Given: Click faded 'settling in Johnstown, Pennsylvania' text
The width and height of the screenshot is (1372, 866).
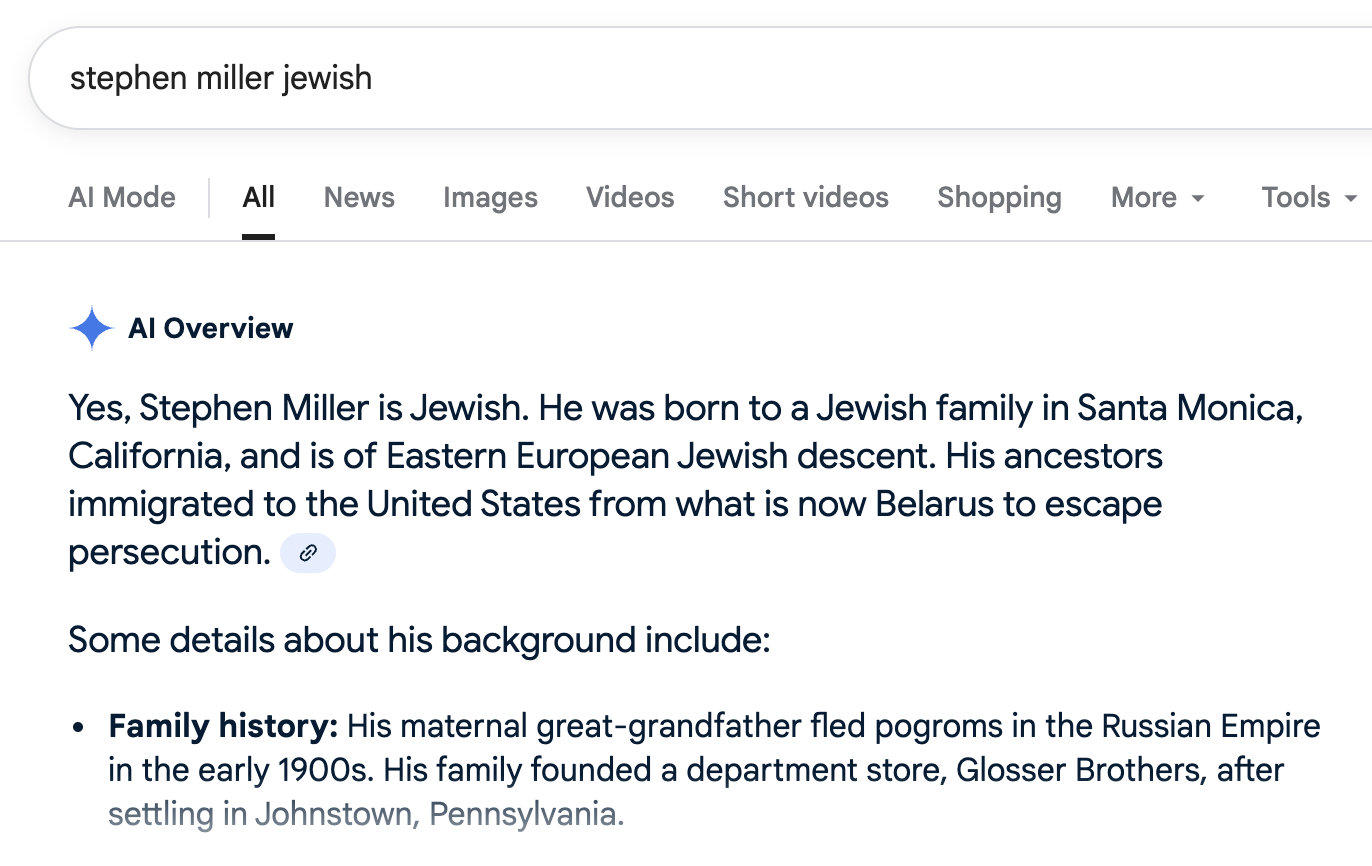Looking at the screenshot, I should click(366, 814).
